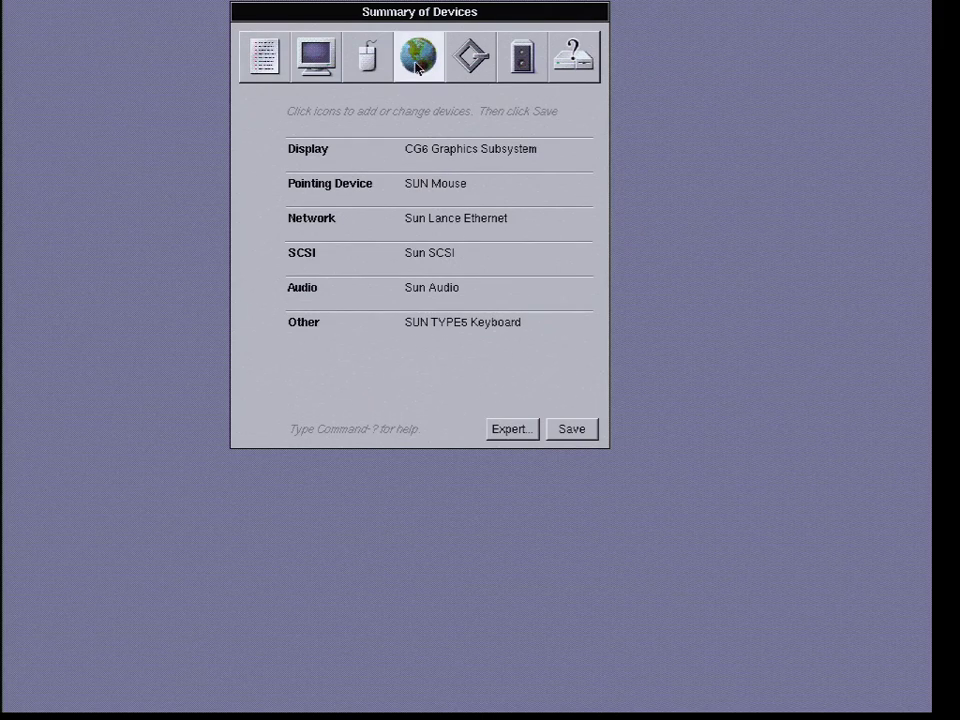Click the SUN Mouse entry
The width and height of the screenshot is (960, 720).
point(435,184)
